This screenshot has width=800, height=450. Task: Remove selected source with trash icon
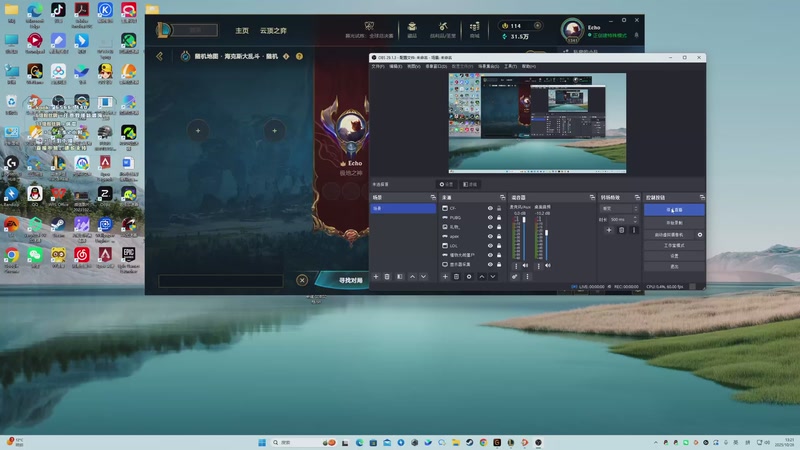point(457,277)
